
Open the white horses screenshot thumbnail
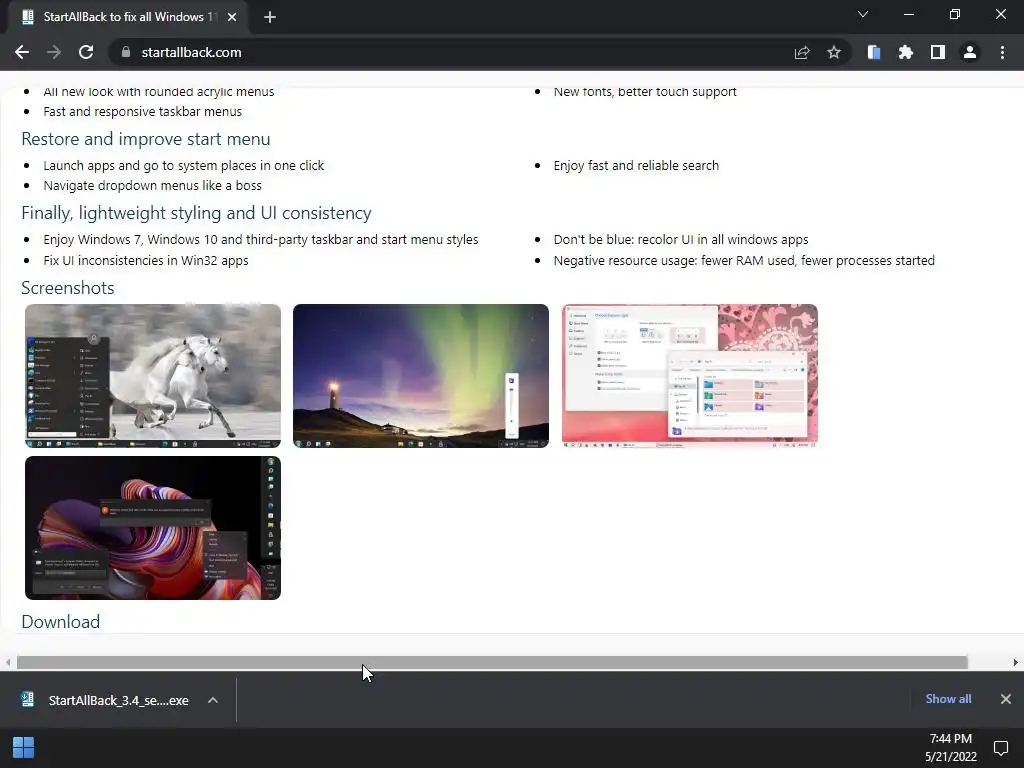tap(153, 376)
